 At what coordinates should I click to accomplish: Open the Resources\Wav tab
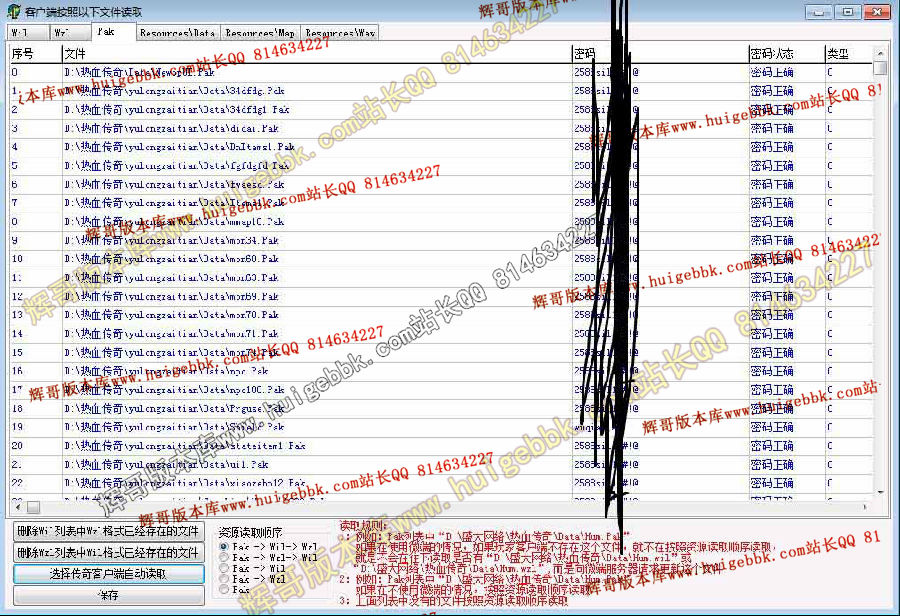tap(340, 33)
